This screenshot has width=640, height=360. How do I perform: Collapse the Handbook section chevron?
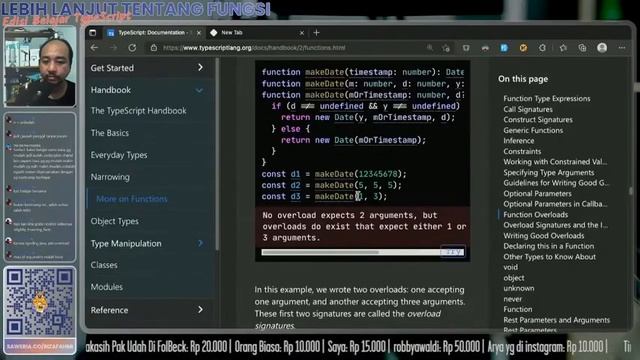[x=199, y=90]
